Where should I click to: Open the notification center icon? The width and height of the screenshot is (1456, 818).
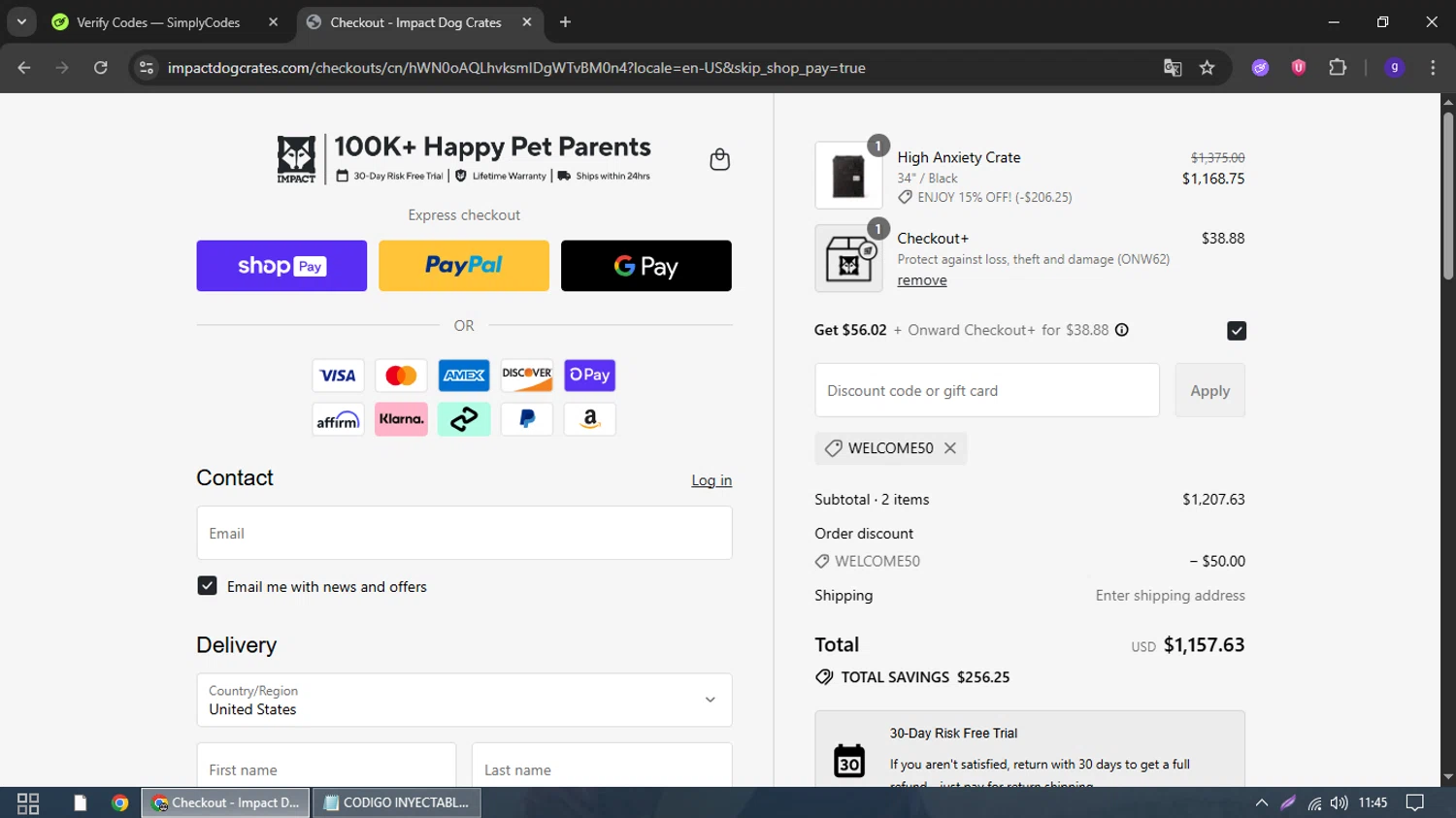(1415, 802)
